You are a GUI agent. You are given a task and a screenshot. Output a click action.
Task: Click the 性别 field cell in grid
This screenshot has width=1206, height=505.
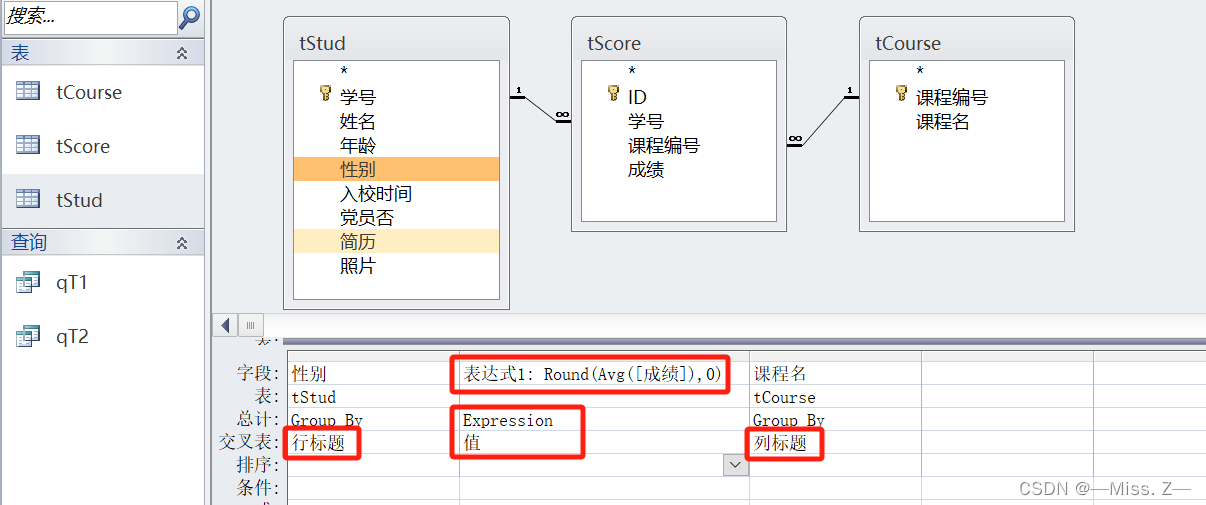[373, 373]
